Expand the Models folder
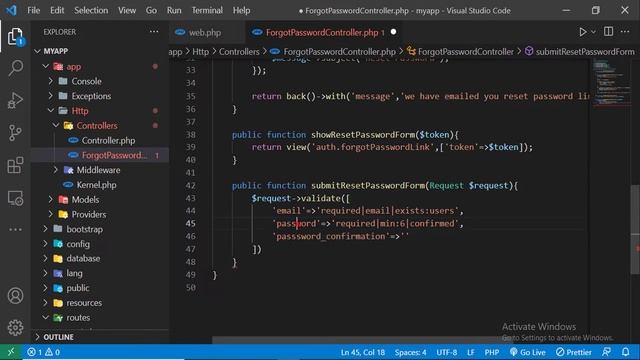Image resolution: width=640 pixels, height=360 pixels. (x=51, y=199)
